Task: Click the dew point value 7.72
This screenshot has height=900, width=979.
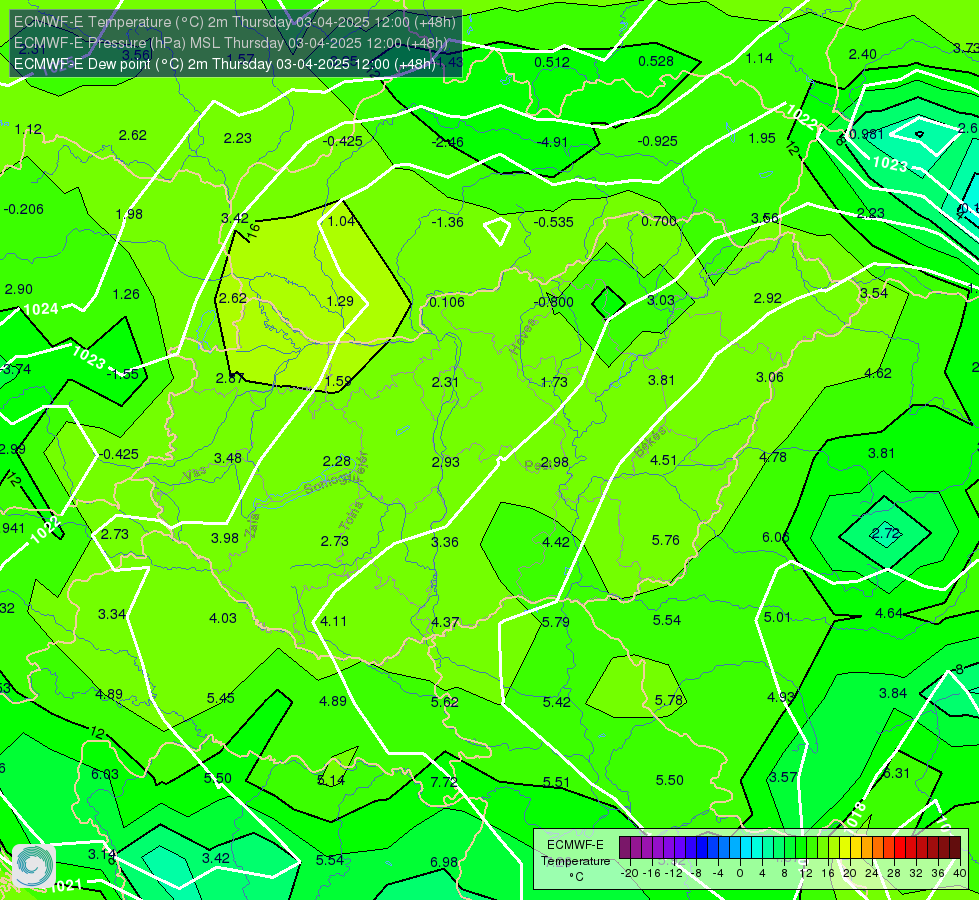Action: (x=444, y=782)
